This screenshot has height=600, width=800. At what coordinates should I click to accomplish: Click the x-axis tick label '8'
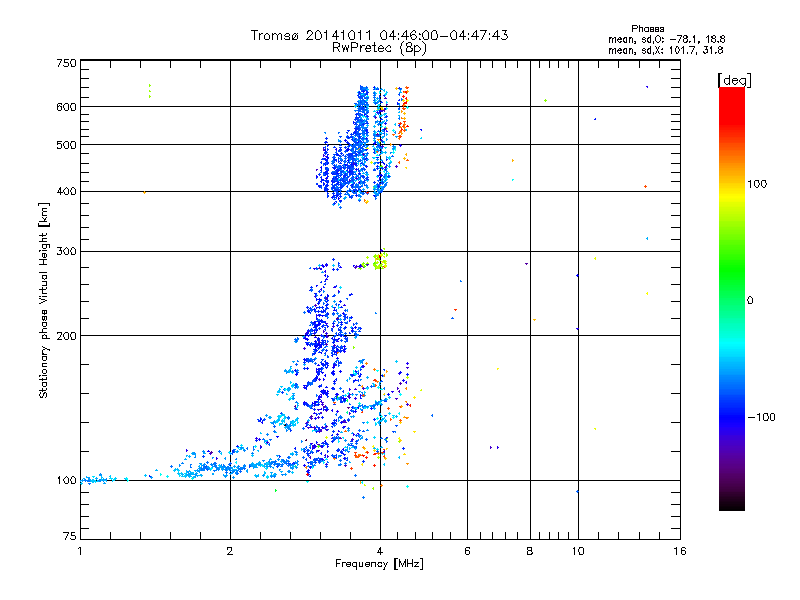(x=530, y=551)
